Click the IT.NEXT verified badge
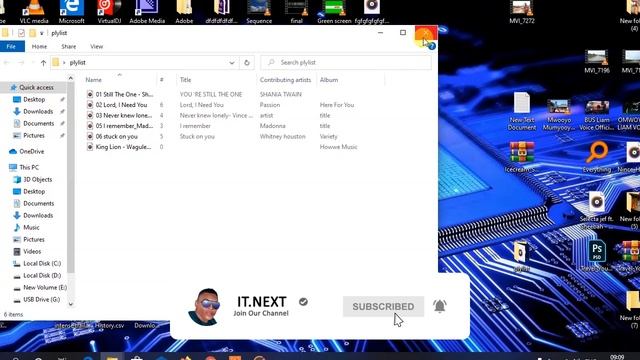640x360 pixels. tap(303, 302)
